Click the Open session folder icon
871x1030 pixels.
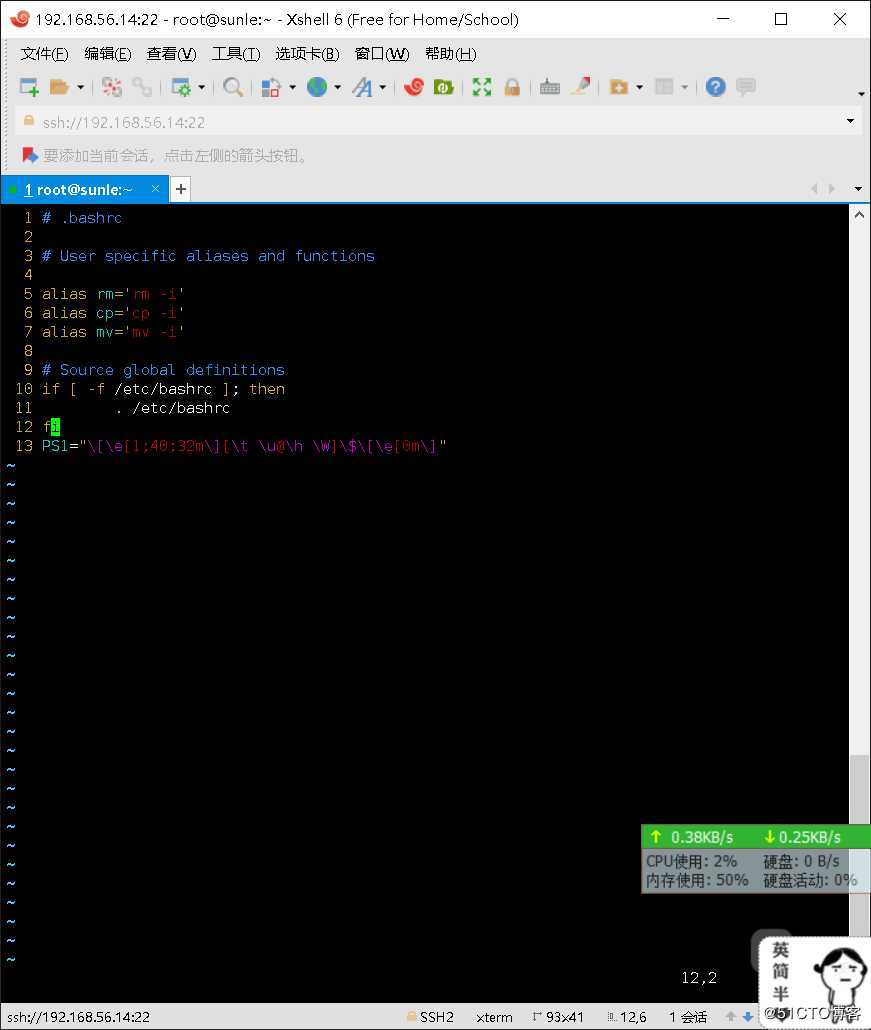click(x=59, y=87)
